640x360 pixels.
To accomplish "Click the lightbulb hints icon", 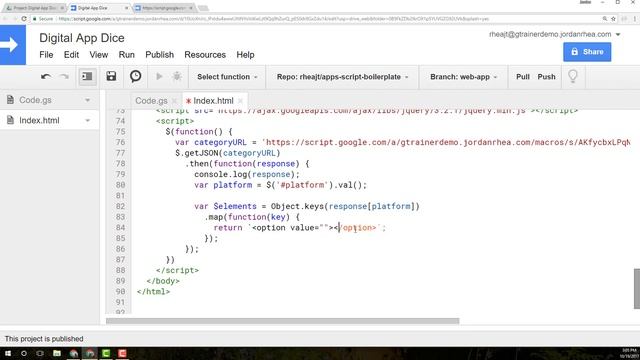I will tap(573, 76).
